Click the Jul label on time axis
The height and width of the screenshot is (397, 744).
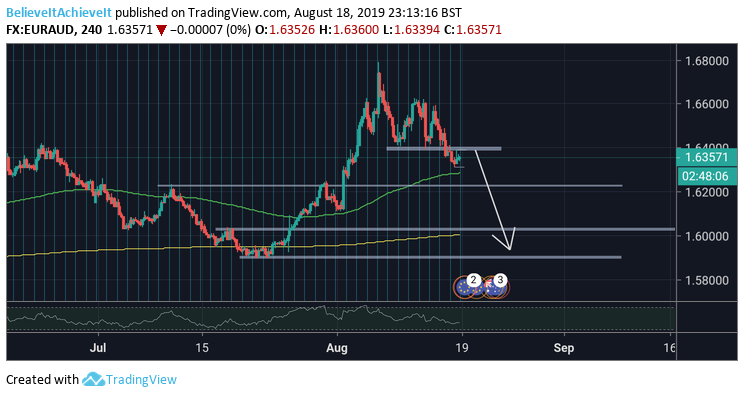98,348
